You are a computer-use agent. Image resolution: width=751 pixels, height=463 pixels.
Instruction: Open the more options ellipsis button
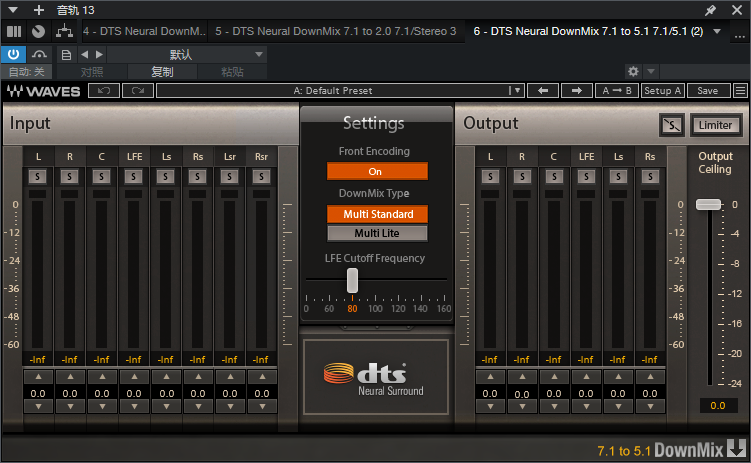[x=740, y=34]
